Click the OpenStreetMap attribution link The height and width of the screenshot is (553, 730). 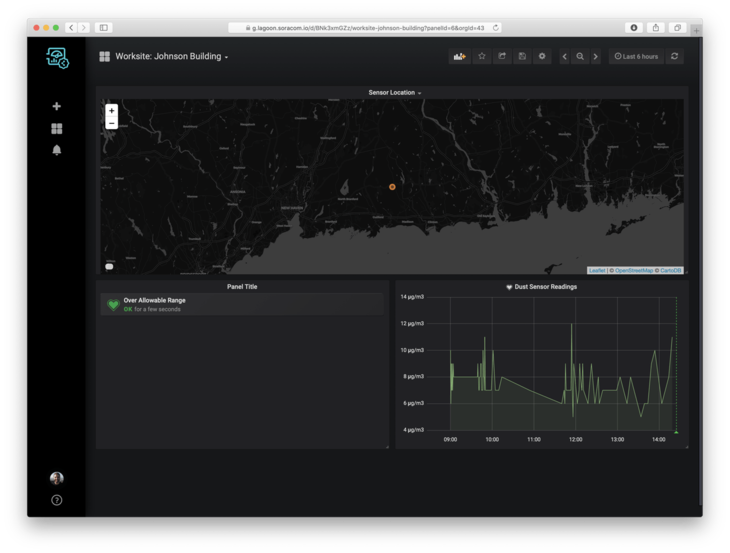[x=633, y=271]
